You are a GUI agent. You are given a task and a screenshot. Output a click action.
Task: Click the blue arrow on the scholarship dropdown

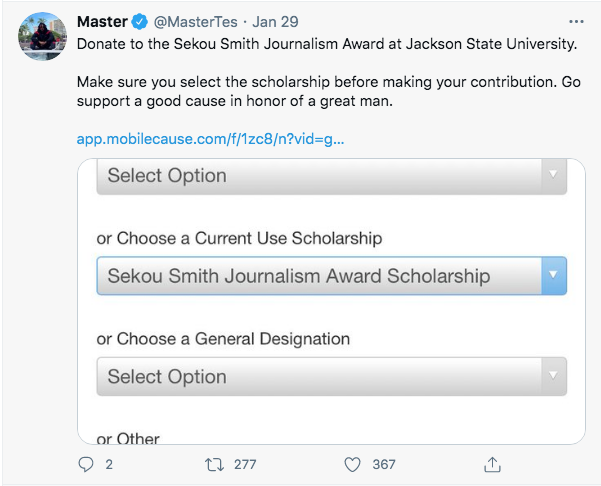point(553,276)
